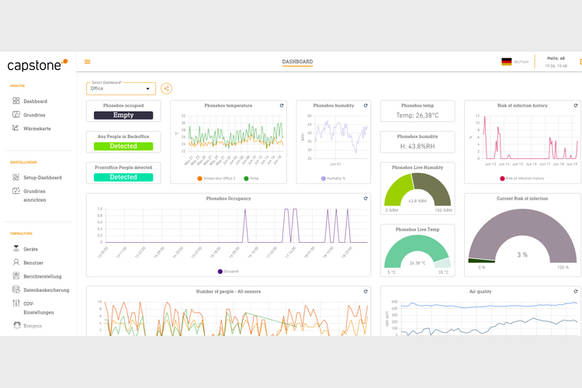Image resolution: width=582 pixels, height=388 pixels.
Task: Open Datenbanksicherung backup page
Action: click(x=46, y=290)
